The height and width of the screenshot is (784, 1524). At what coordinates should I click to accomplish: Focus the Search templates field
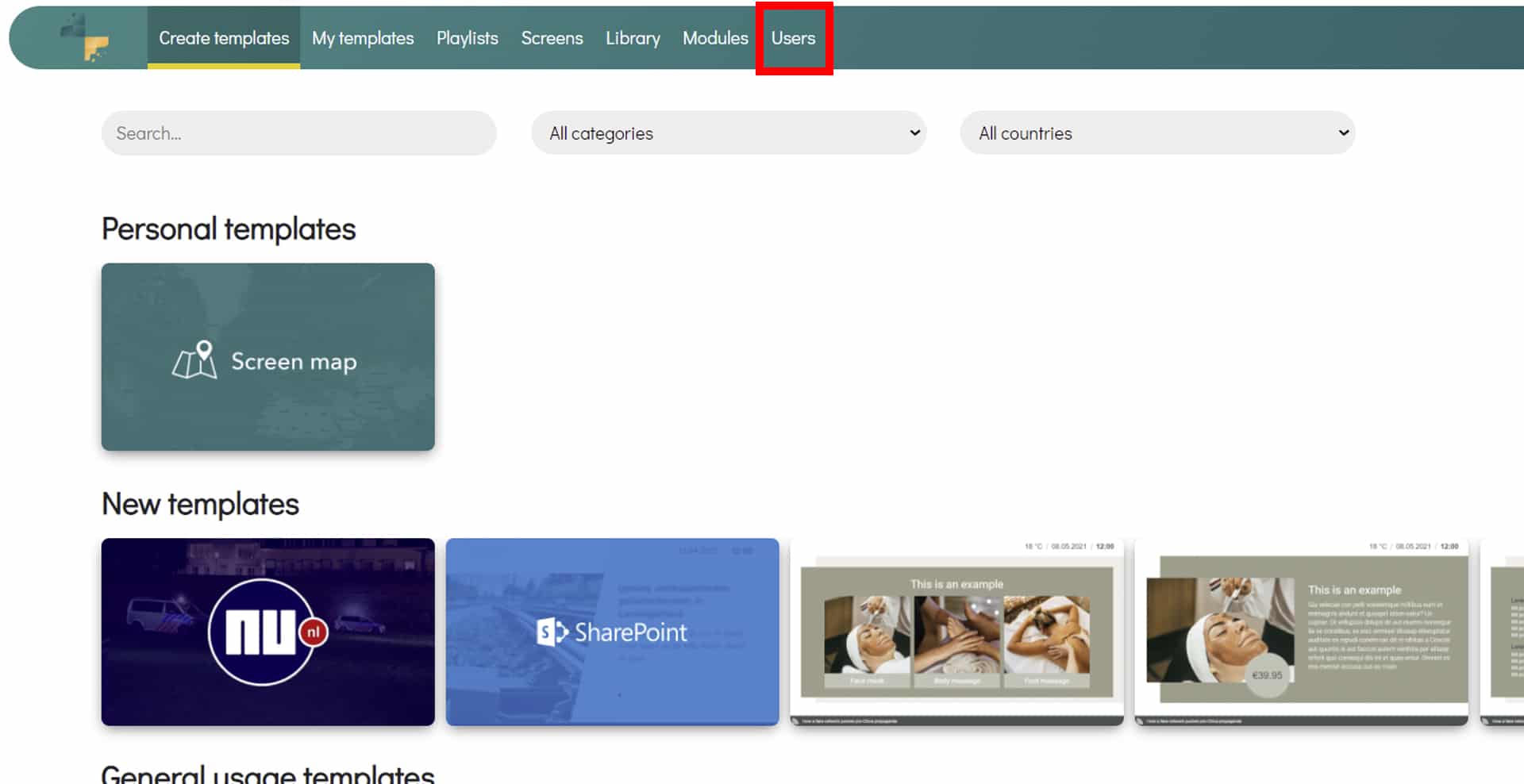tap(298, 133)
